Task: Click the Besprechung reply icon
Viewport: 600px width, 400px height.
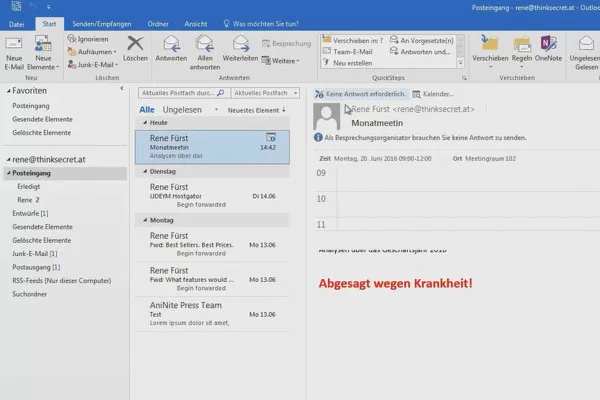Action: [266, 44]
